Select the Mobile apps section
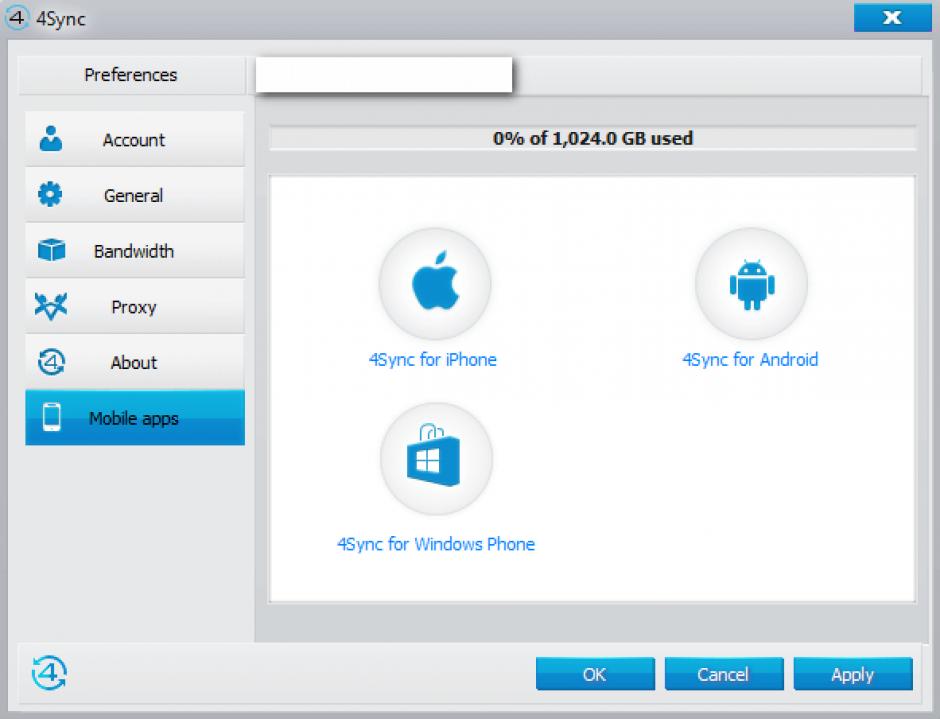The width and height of the screenshot is (940, 719). pyautogui.click(x=135, y=418)
